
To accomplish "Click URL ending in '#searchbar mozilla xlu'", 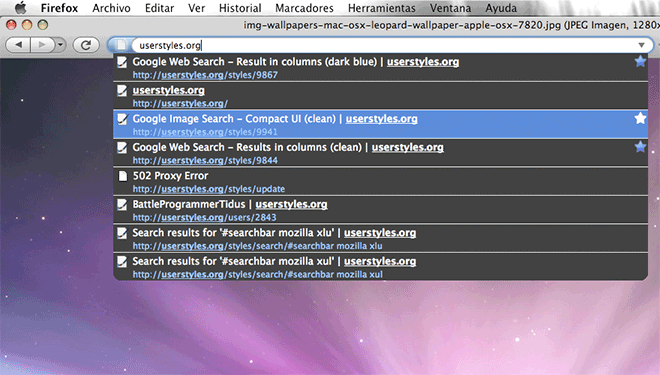I will pos(258,246).
